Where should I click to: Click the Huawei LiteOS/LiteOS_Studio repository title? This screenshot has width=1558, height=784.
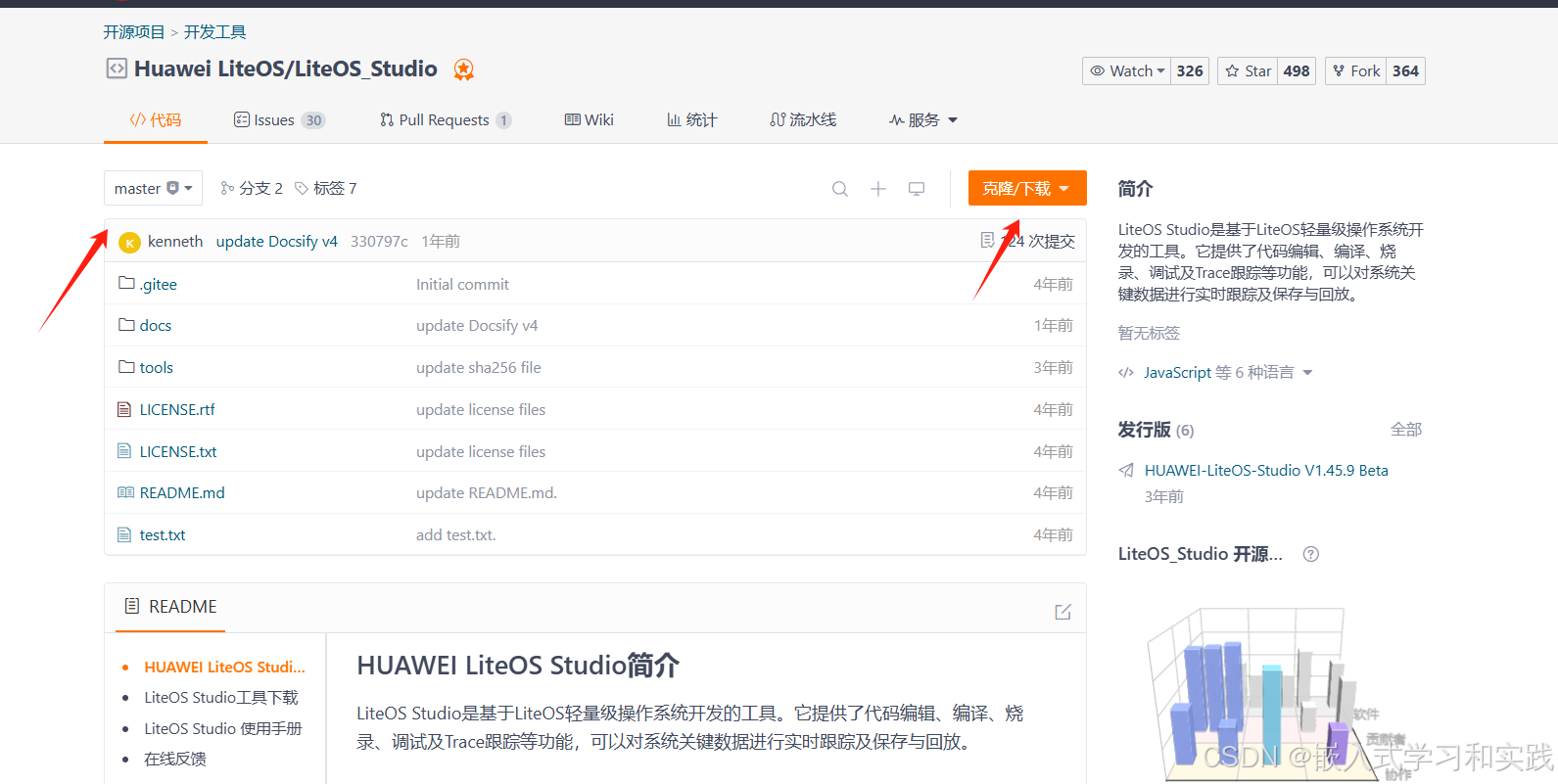(x=286, y=69)
